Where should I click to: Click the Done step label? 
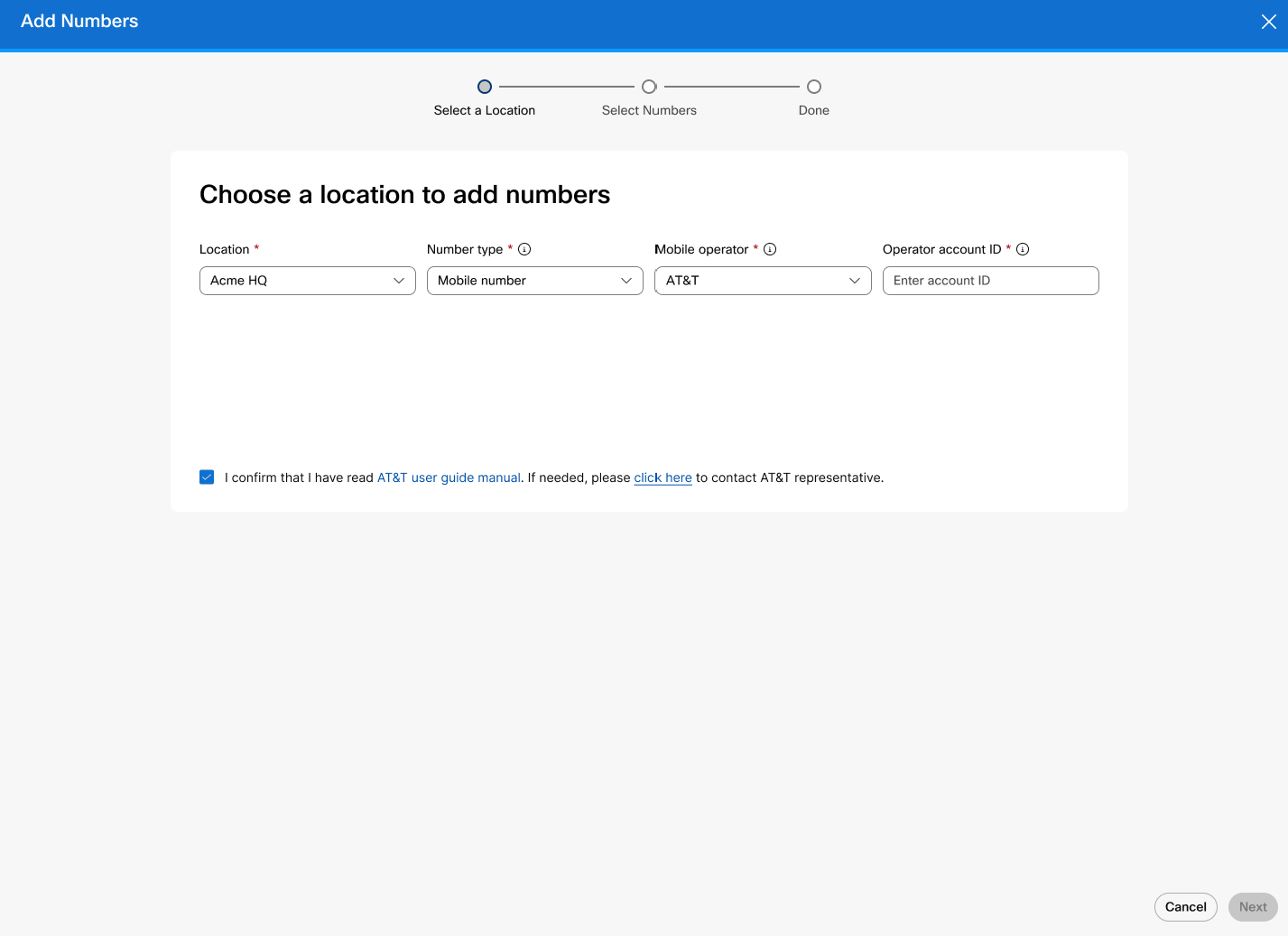pos(813,110)
